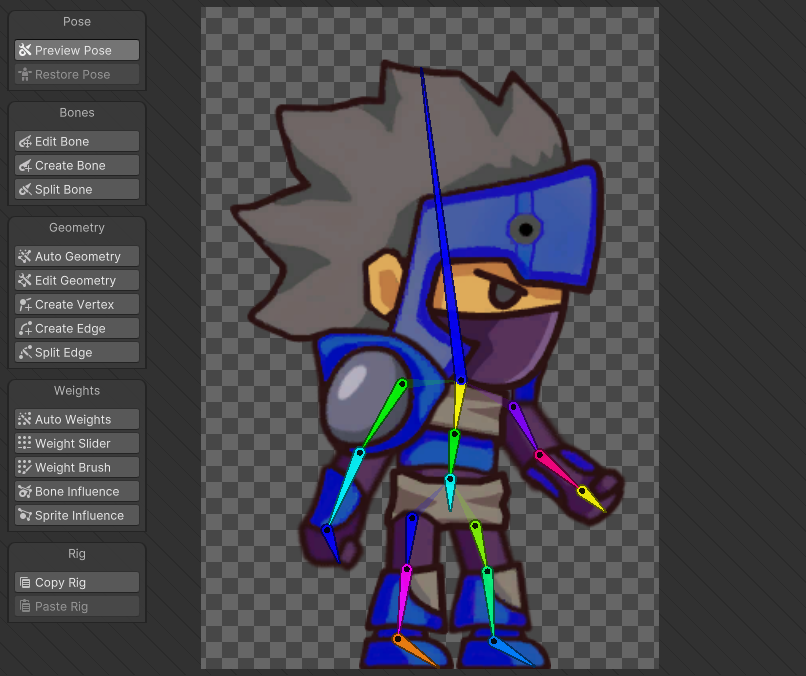Open the Sprite Influence panel

[x=76, y=516]
